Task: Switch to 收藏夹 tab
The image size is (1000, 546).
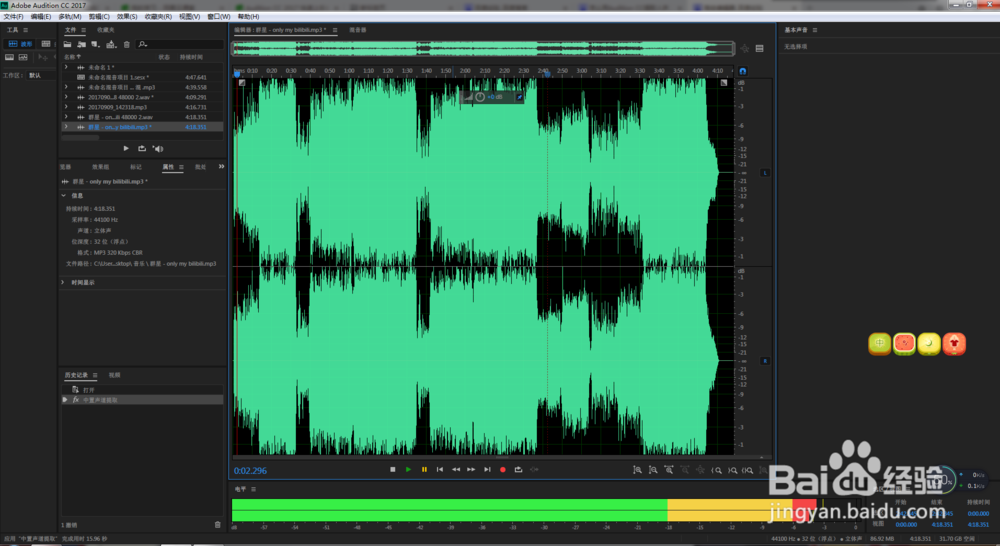Action: 106,30
